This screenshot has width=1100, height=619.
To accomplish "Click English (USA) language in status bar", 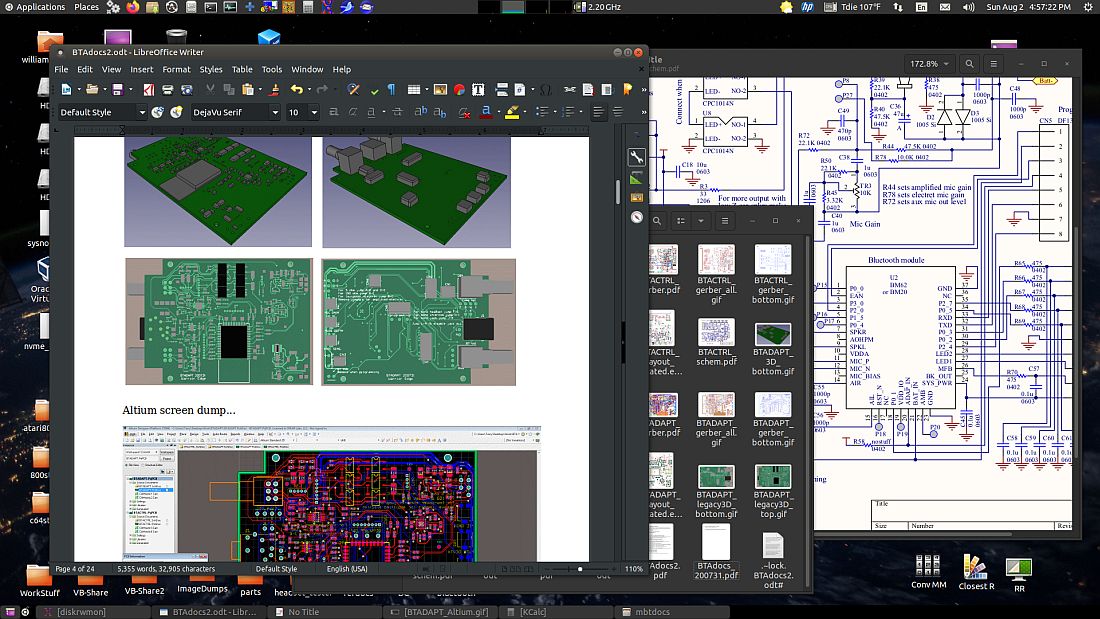I will click(x=347, y=569).
